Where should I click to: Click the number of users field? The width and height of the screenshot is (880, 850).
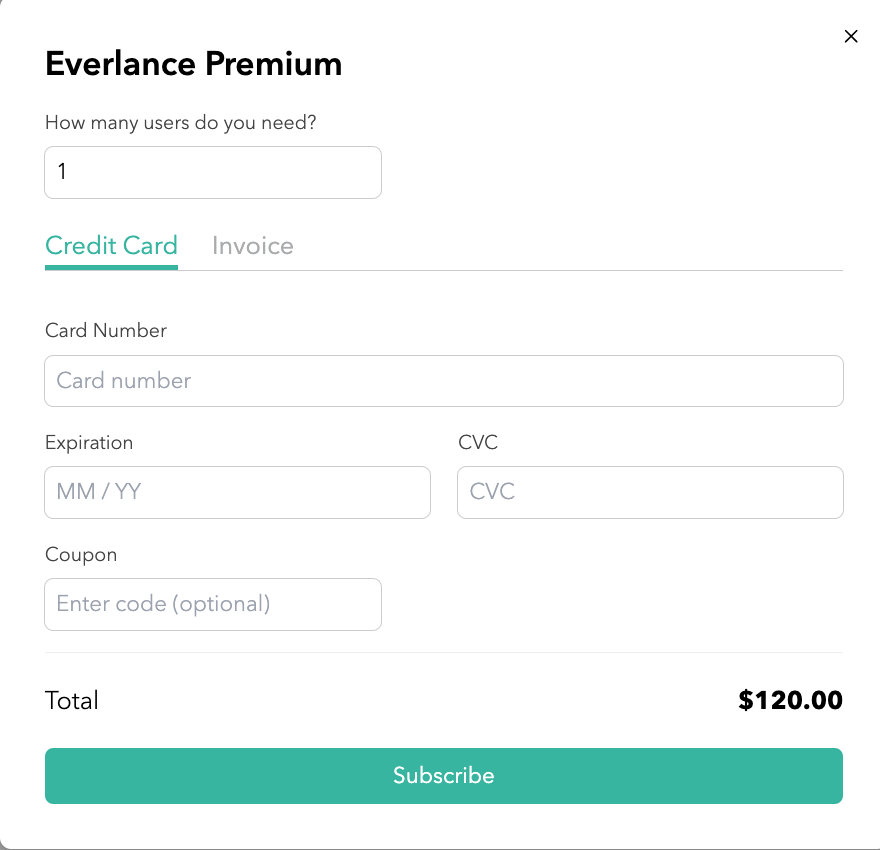click(x=213, y=172)
